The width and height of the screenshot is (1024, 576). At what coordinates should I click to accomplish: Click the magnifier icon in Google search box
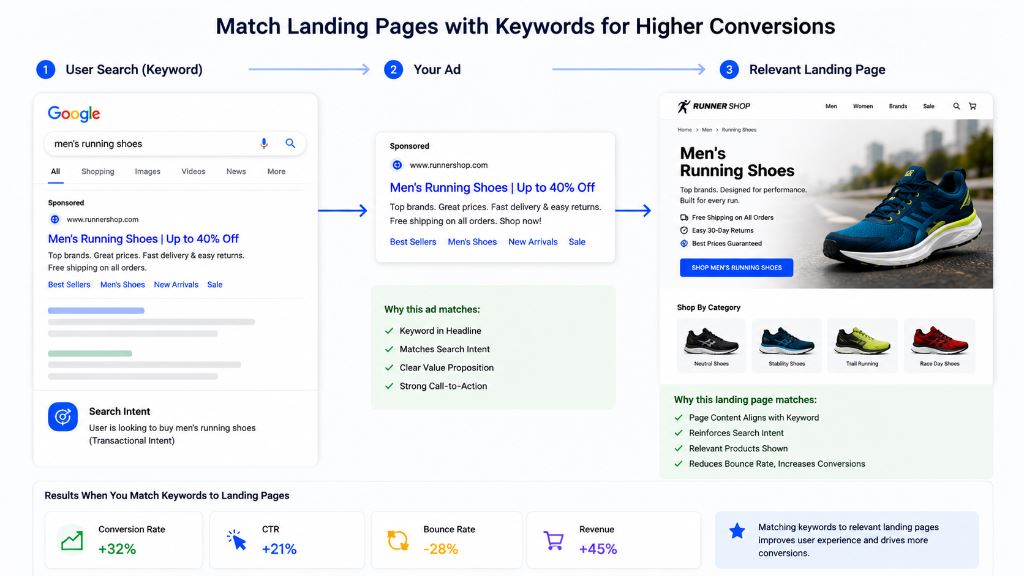pyautogui.click(x=290, y=143)
